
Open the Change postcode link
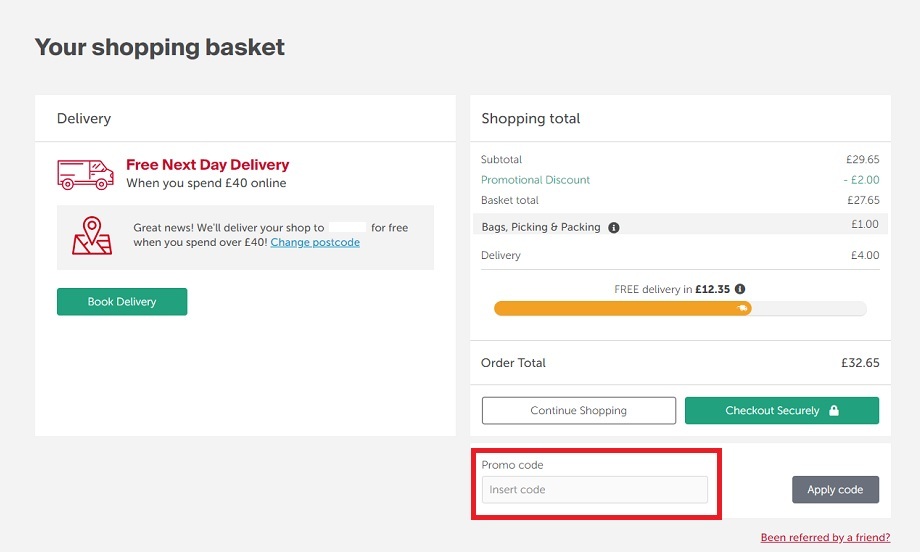click(315, 242)
